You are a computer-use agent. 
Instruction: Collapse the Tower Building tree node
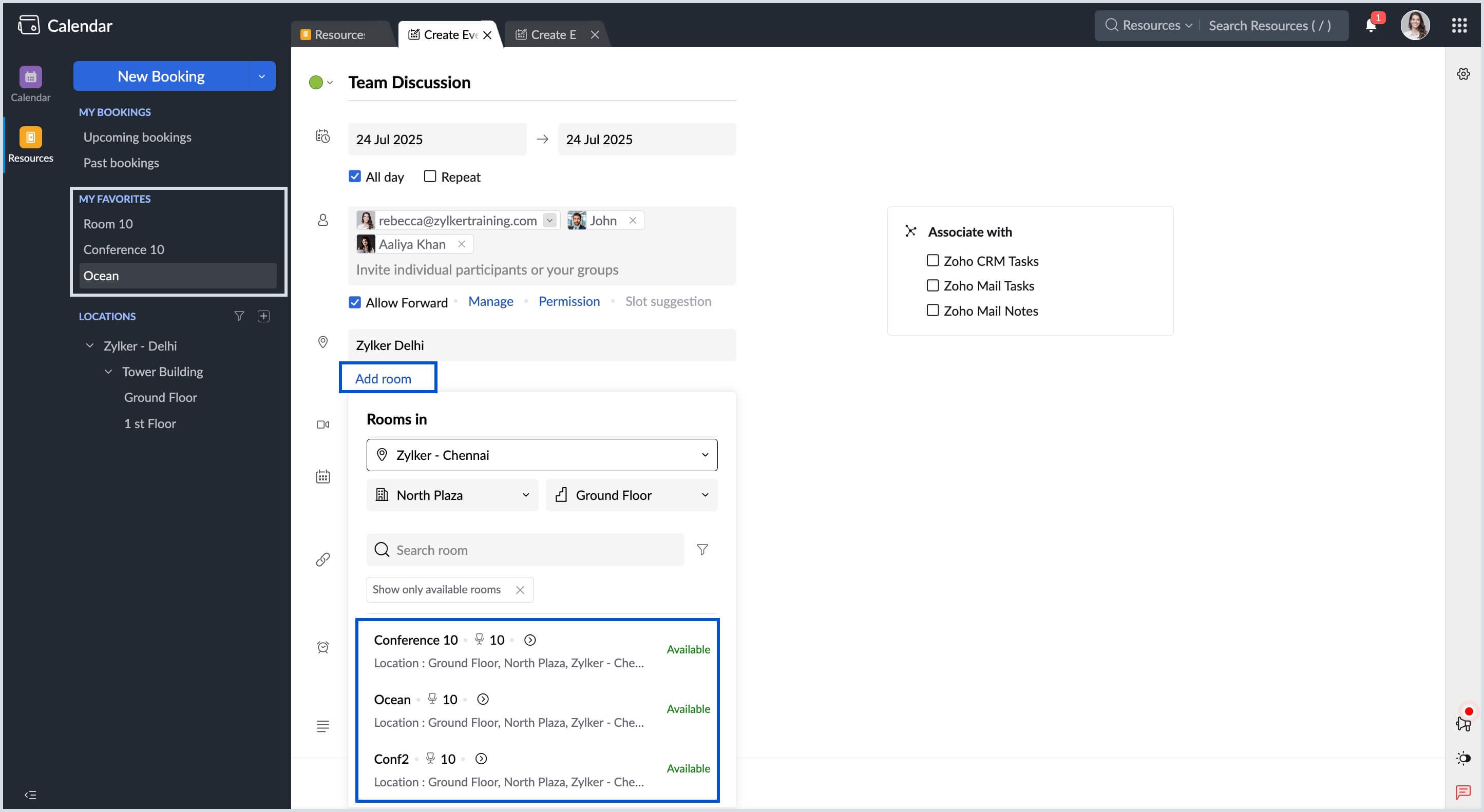coord(108,372)
